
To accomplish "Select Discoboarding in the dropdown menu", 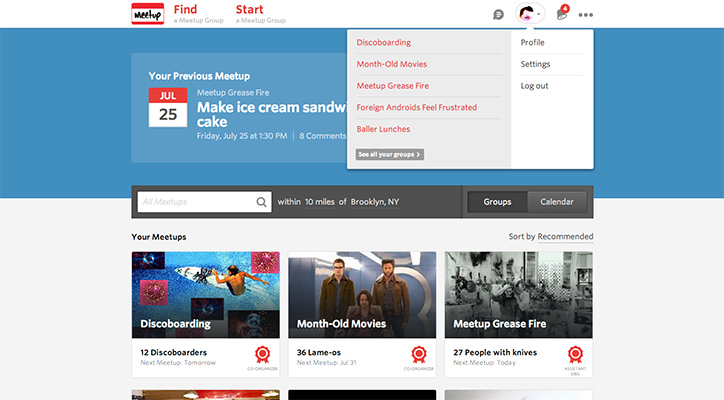I will 383,42.
